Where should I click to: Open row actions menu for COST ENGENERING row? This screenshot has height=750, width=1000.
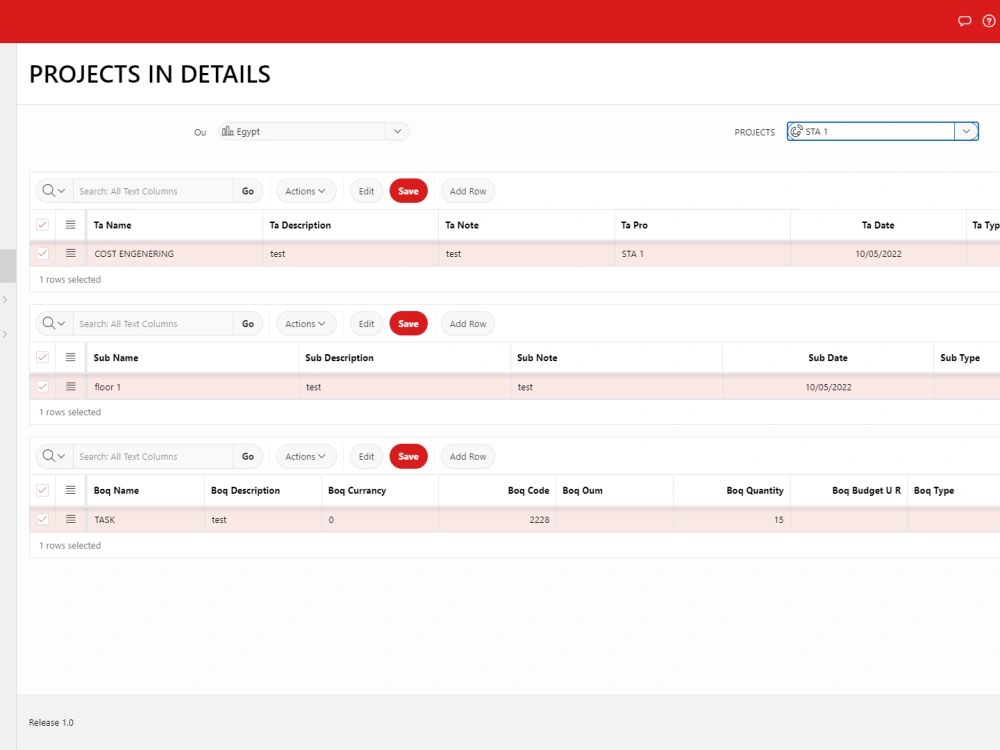tap(70, 254)
